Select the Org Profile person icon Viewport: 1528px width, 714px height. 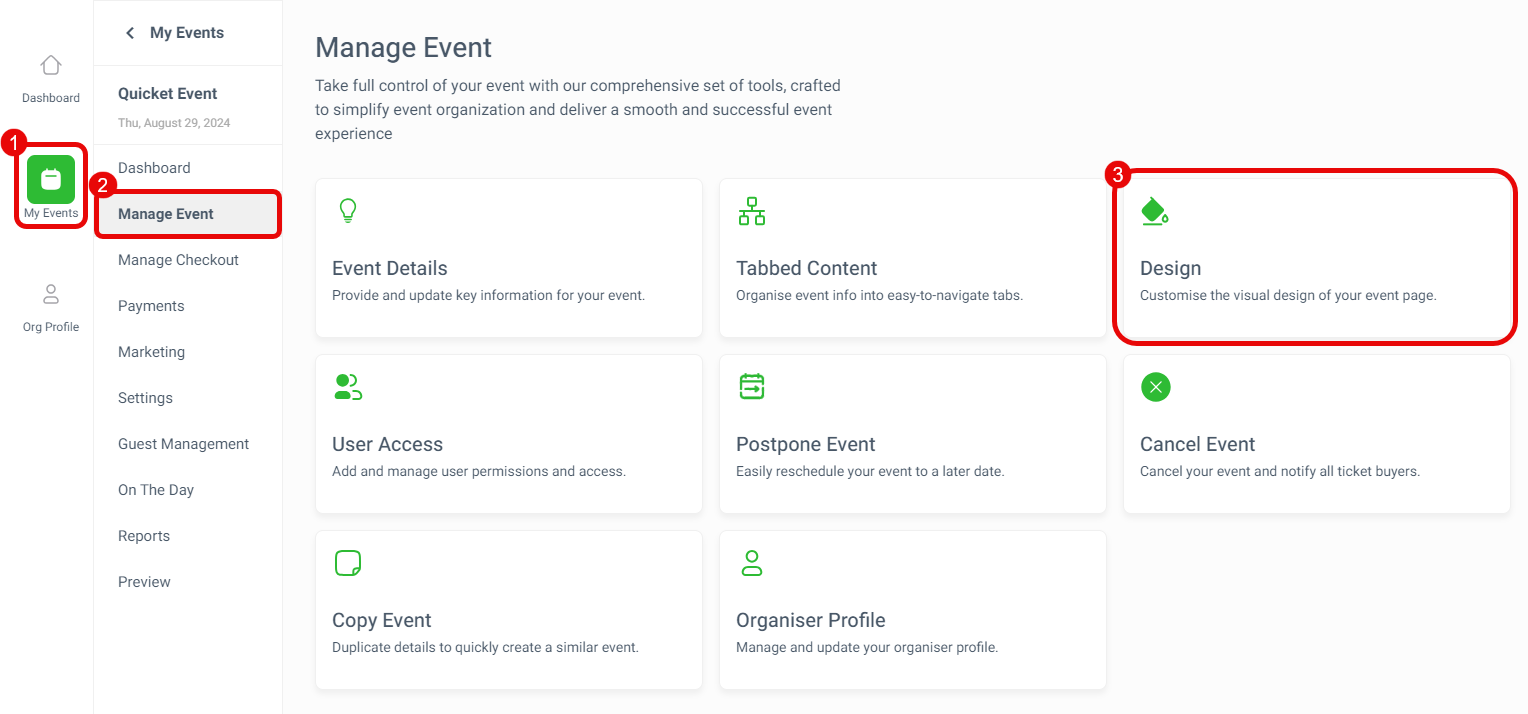click(51, 294)
